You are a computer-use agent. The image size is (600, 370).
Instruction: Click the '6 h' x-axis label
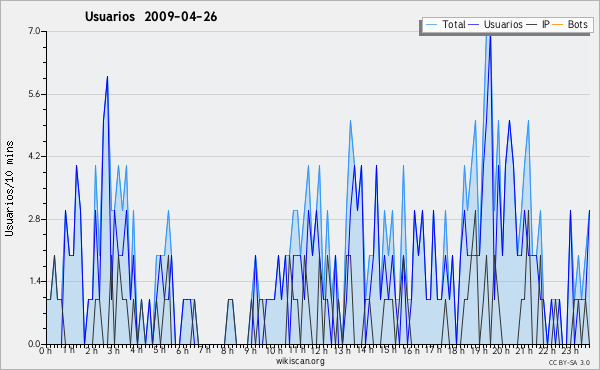[x=182, y=351]
